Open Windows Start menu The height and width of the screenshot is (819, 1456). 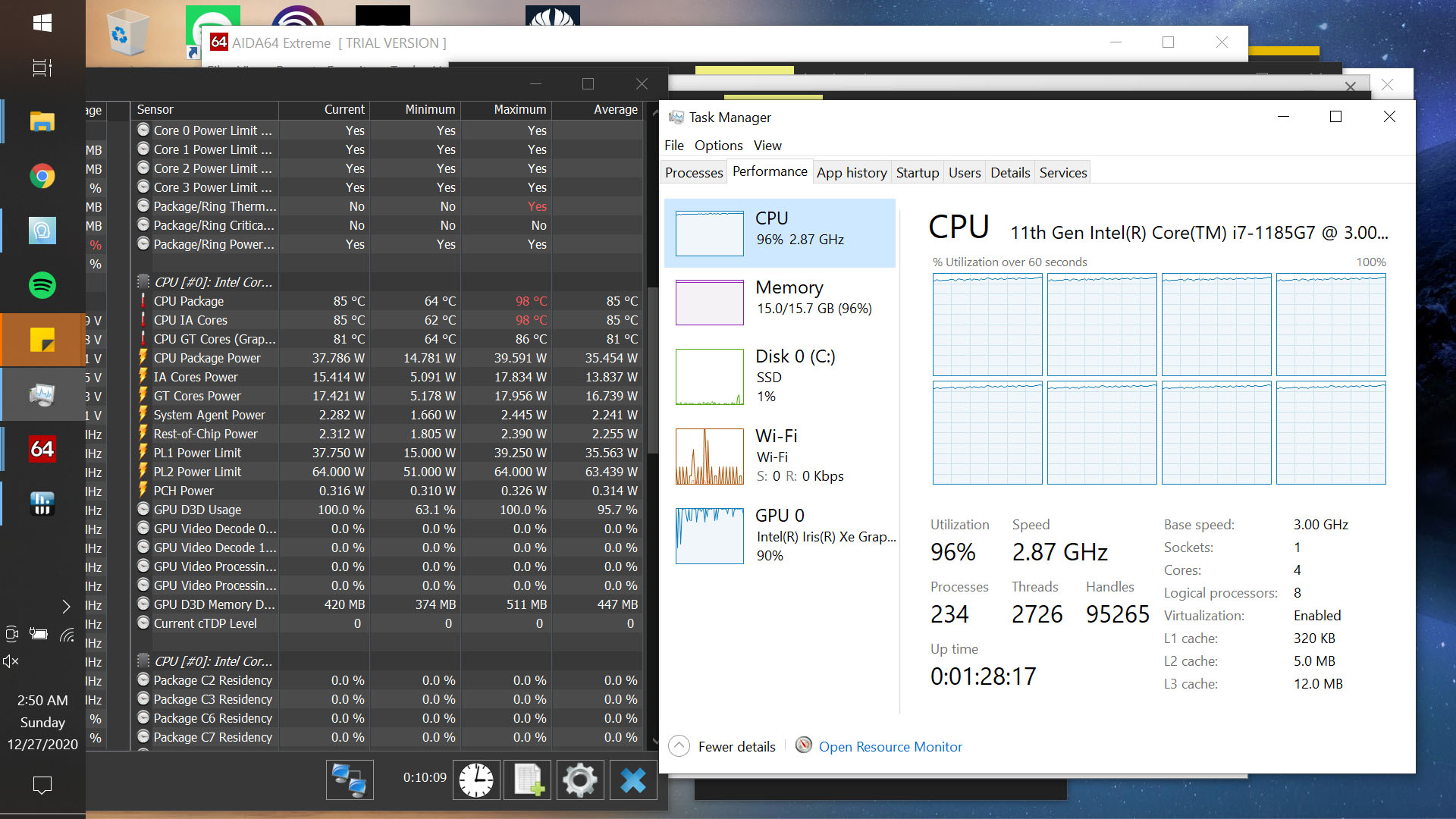pos(42,23)
